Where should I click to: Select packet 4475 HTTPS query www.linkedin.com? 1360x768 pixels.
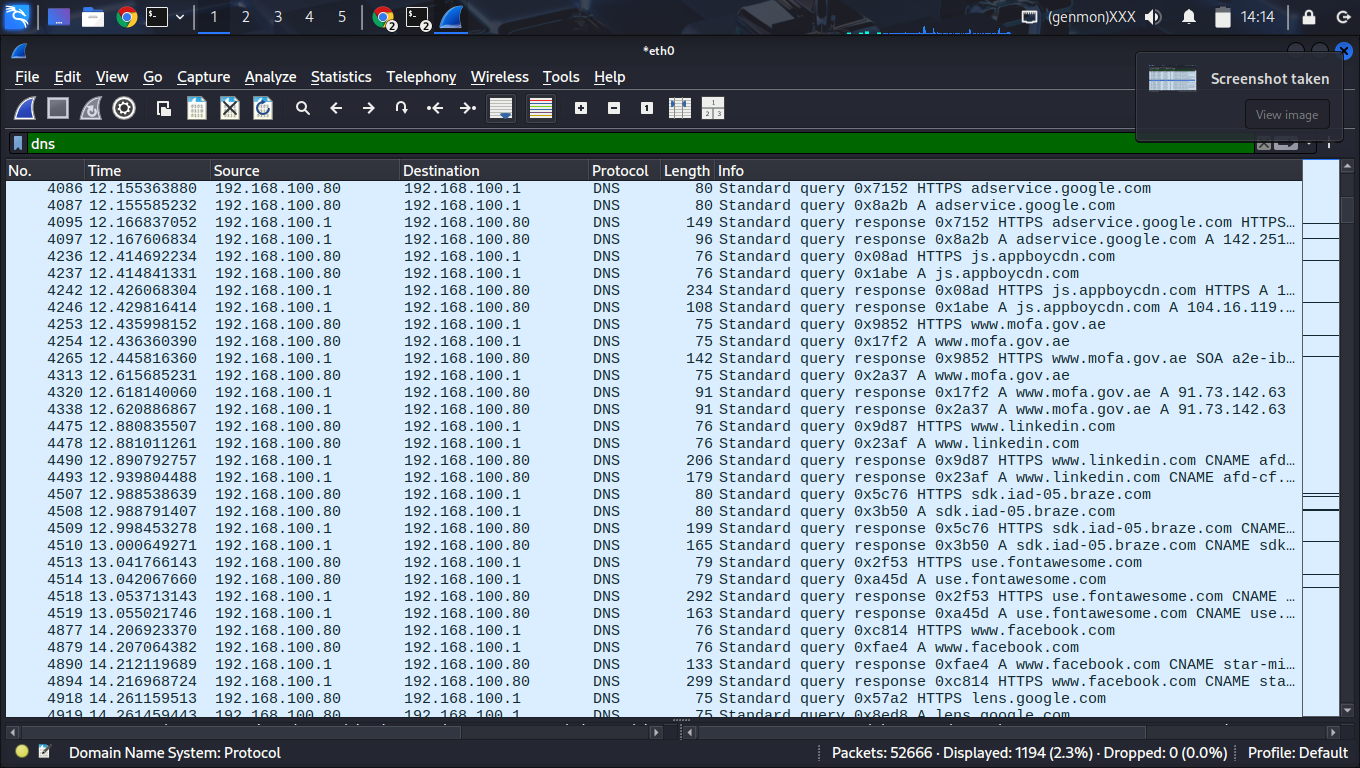(654, 427)
